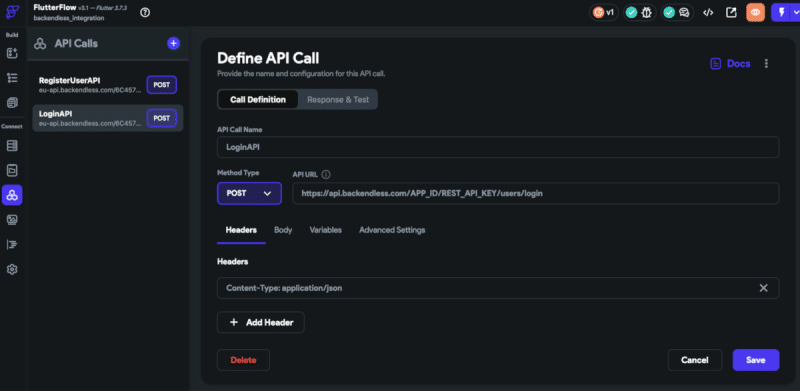This screenshot has width=800, height=391.
Task: Open the Docs link
Action: tap(731, 63)
